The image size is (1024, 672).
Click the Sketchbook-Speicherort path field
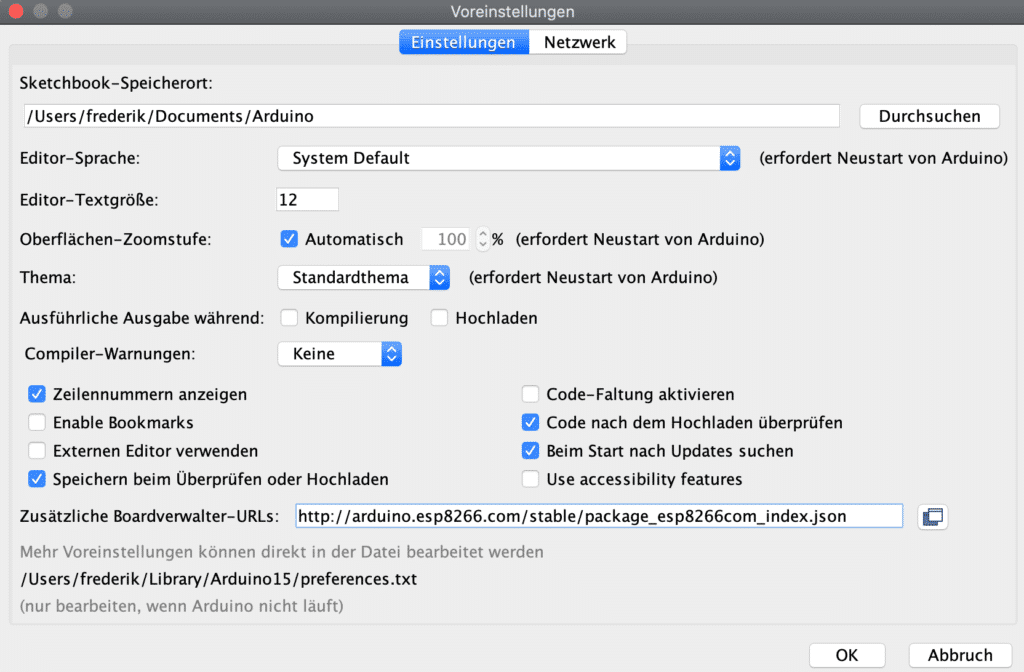coord(431,116)
